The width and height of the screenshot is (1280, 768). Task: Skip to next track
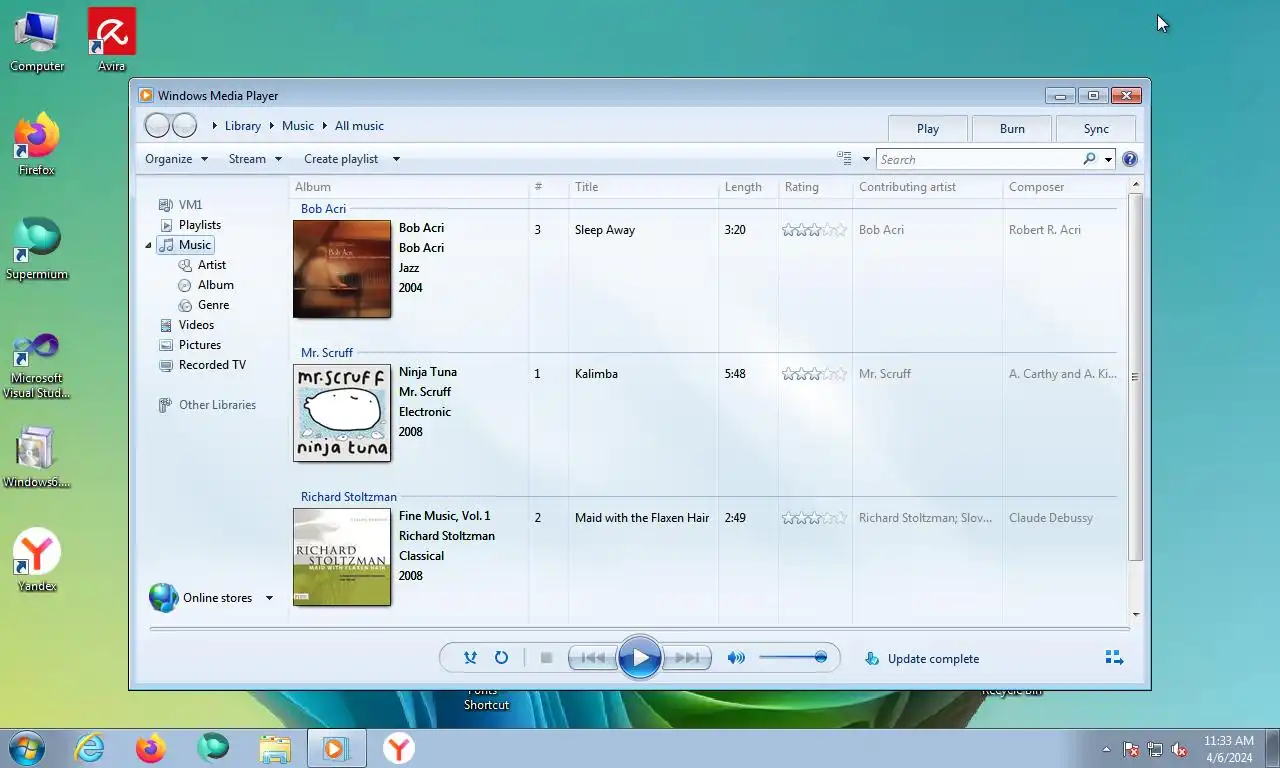click(687, 658)
